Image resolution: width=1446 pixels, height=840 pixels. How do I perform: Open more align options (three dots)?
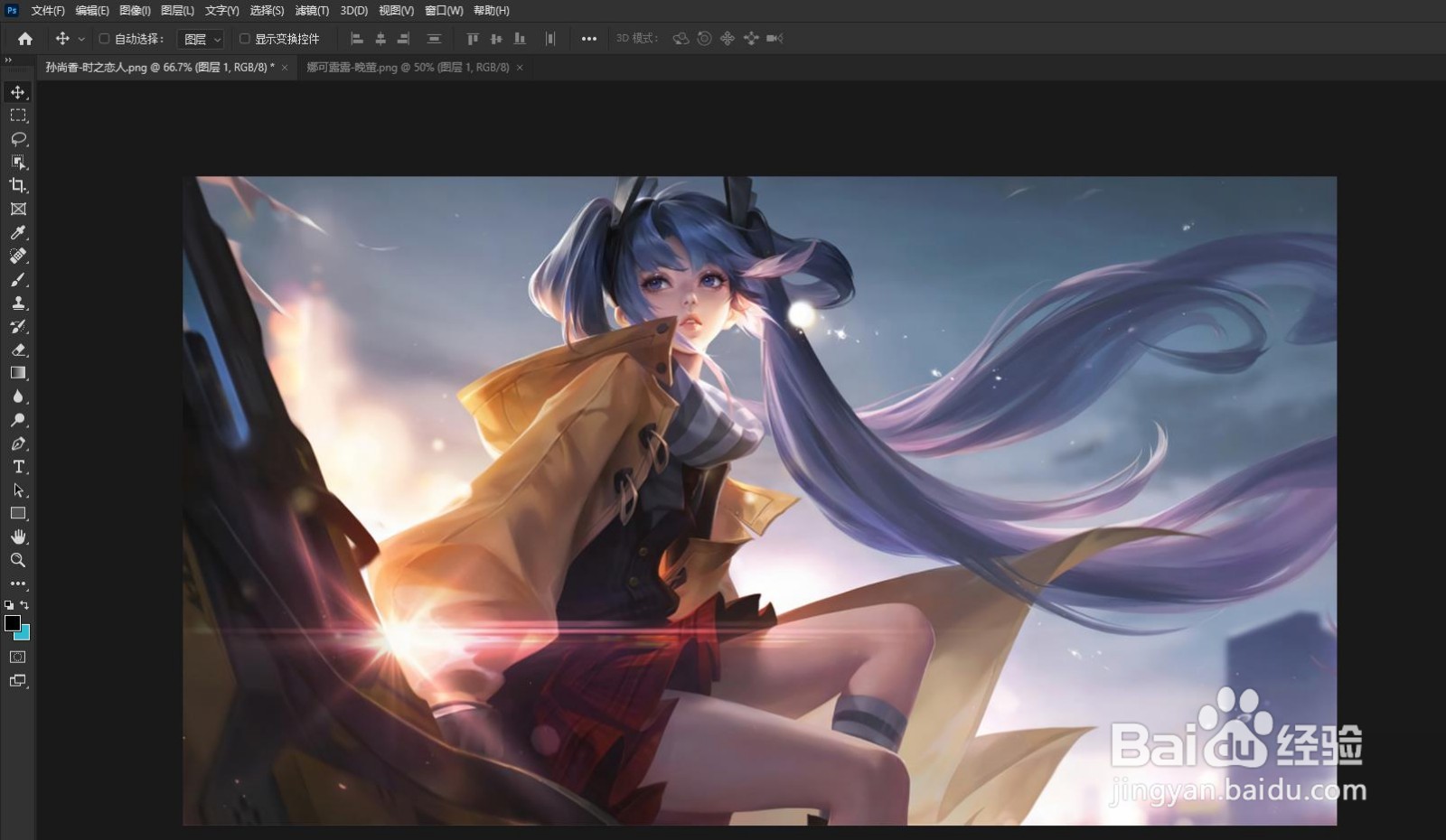[x=589, y=39]
